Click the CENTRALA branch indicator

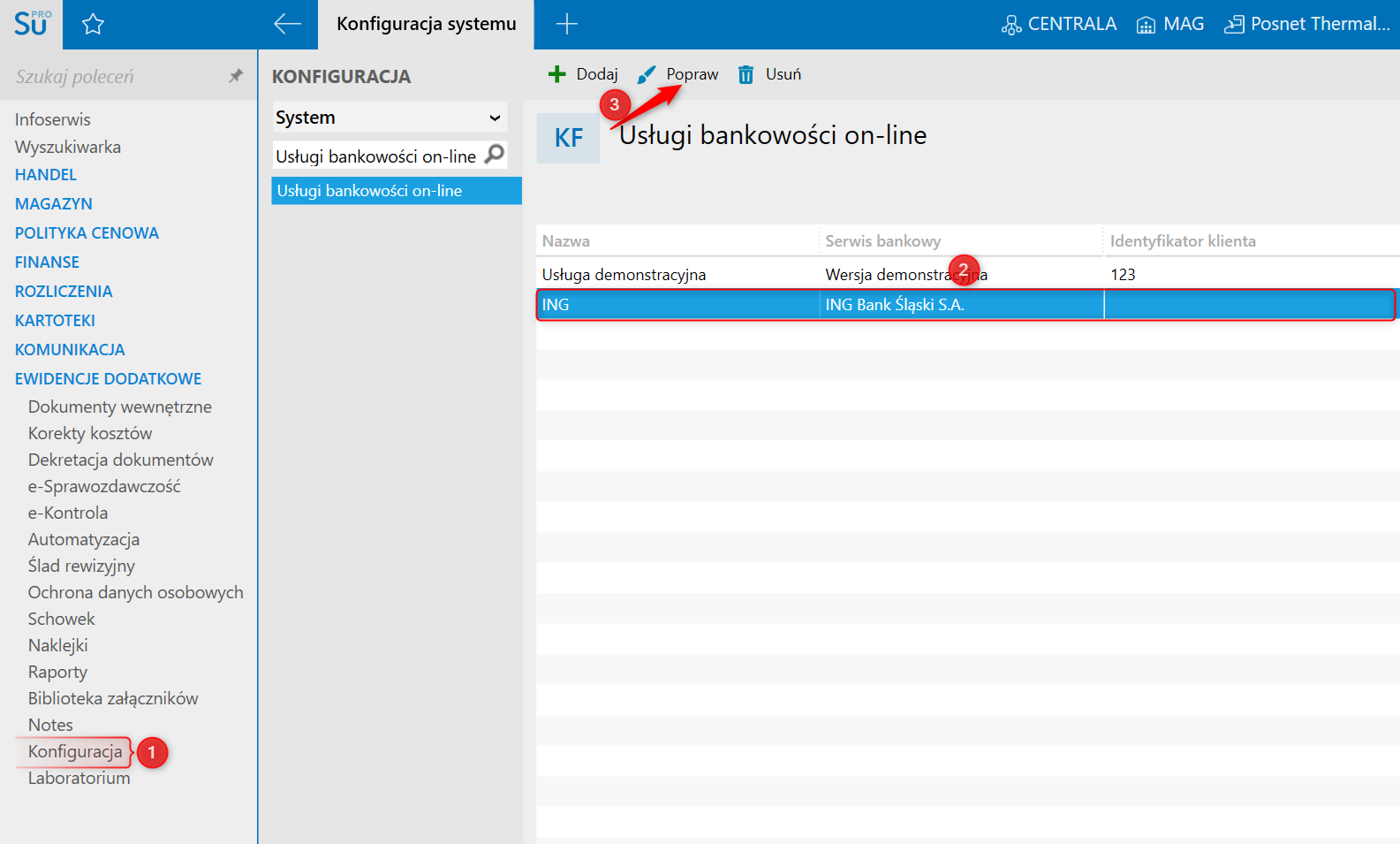click(1059, 24)
